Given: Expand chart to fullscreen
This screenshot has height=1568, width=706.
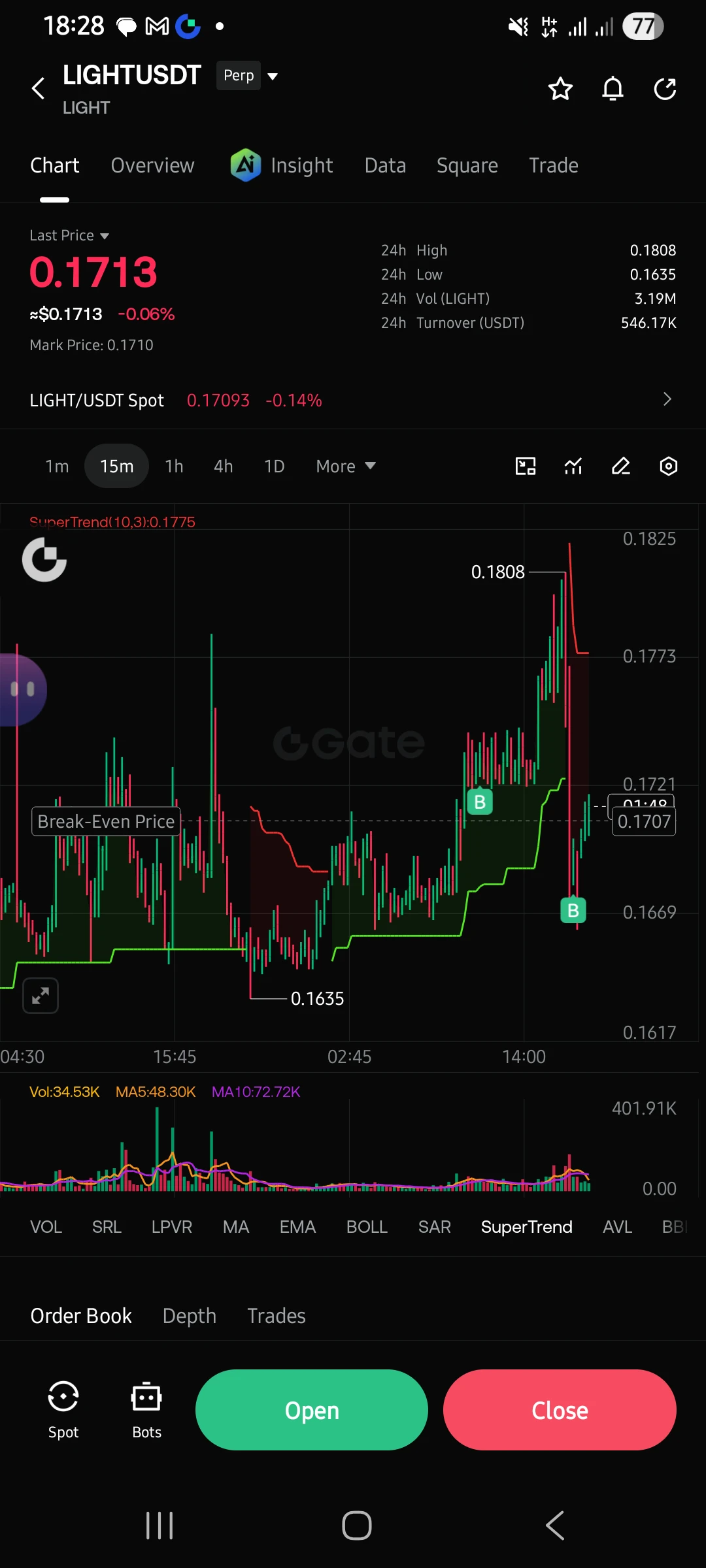Looking at the screenshot, I should point(41,996).
